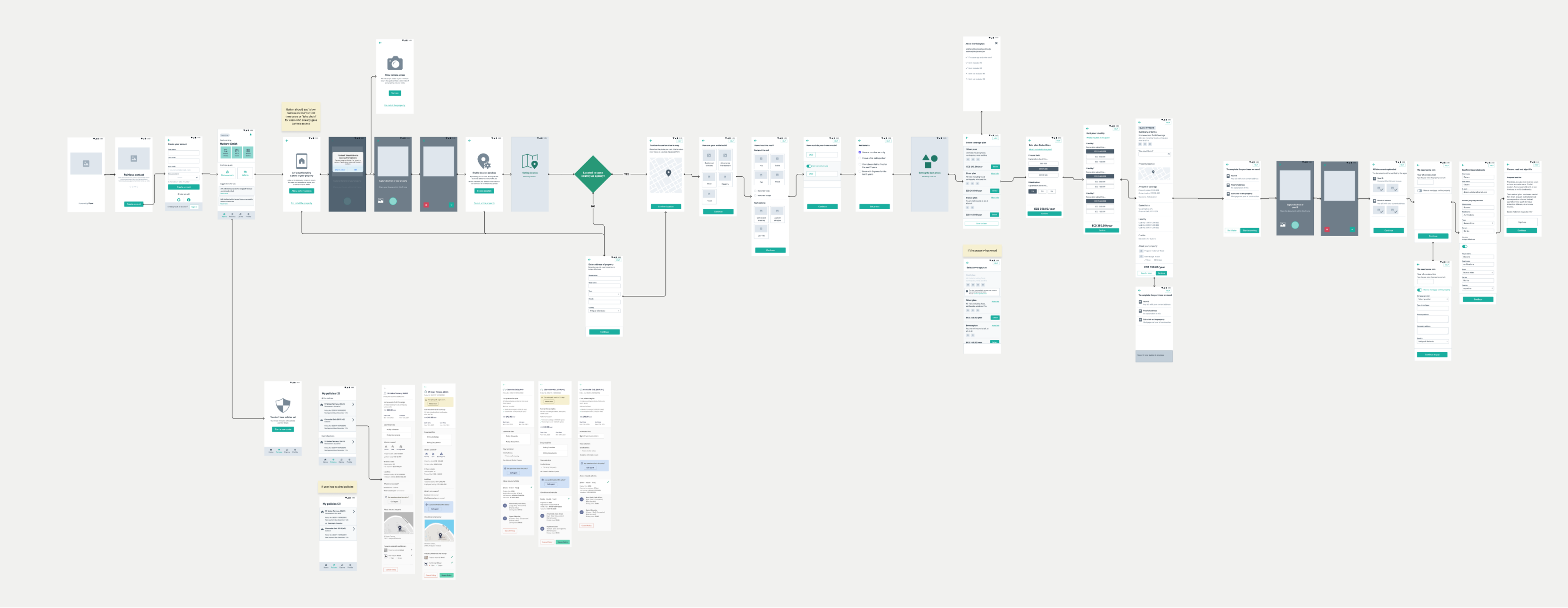This screenshot has width=1568, height=608.
Task: Select the Renew Policy tile on Mathew Smith dashboard
Action: [226, 153]
